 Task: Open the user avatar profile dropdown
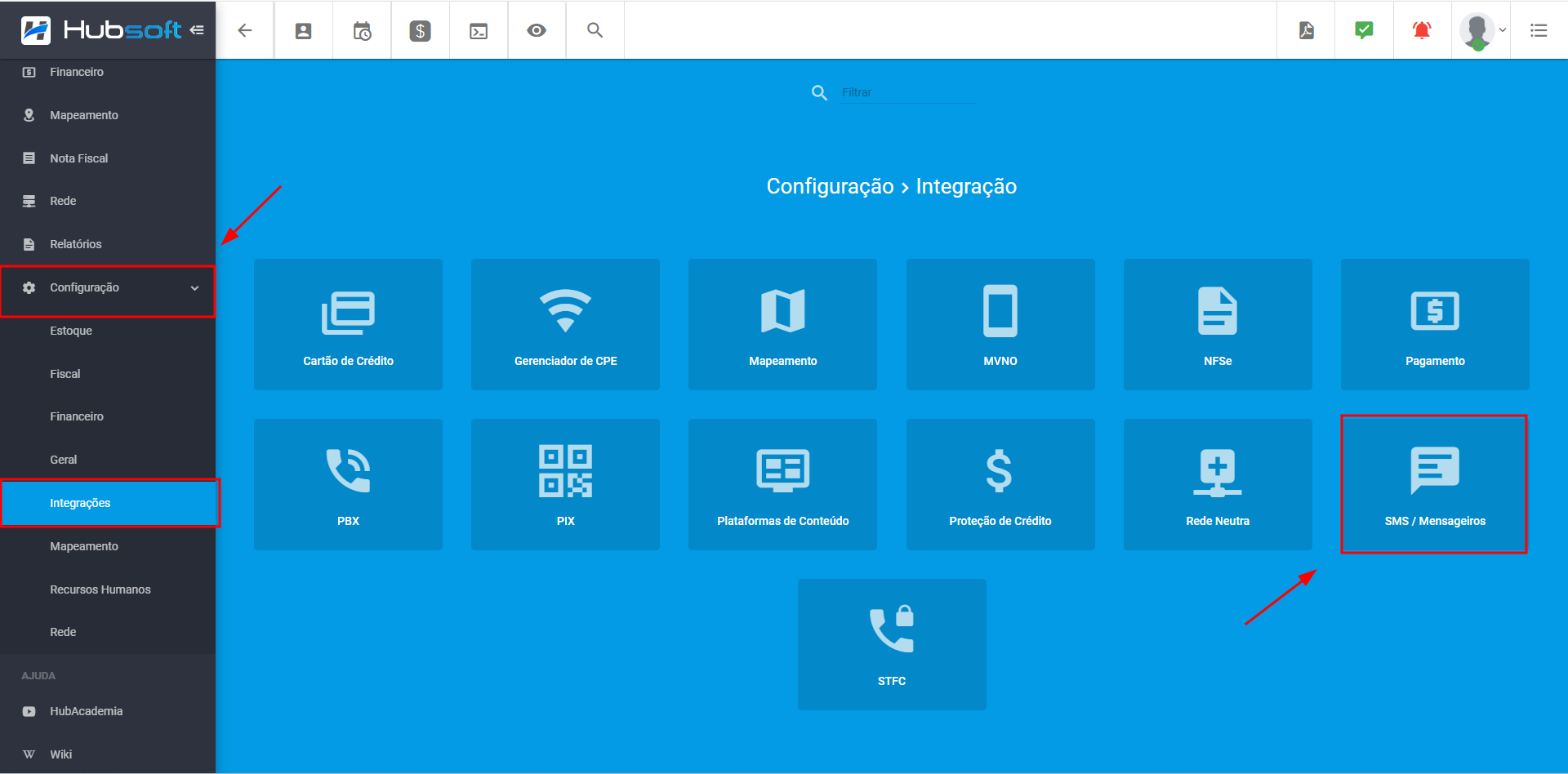coord(1481,31)
